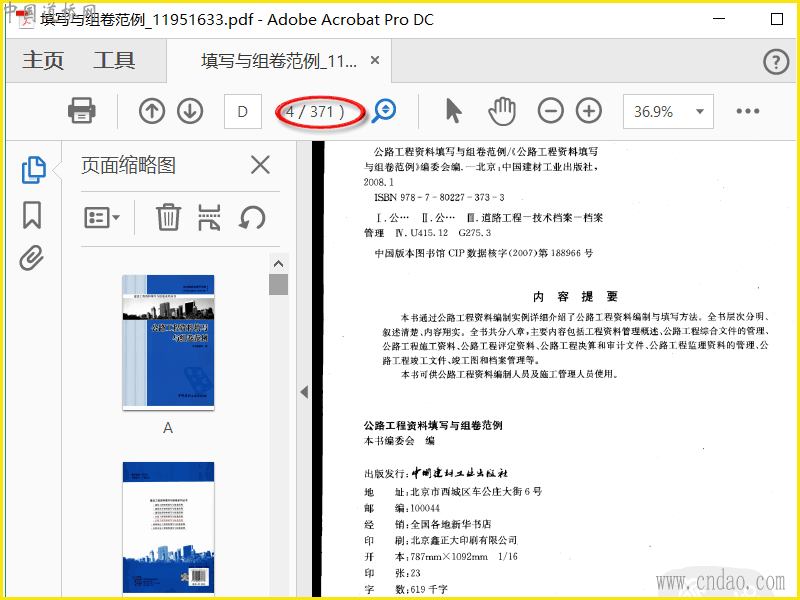Click the 邮编 100044 line

(402, 508)
